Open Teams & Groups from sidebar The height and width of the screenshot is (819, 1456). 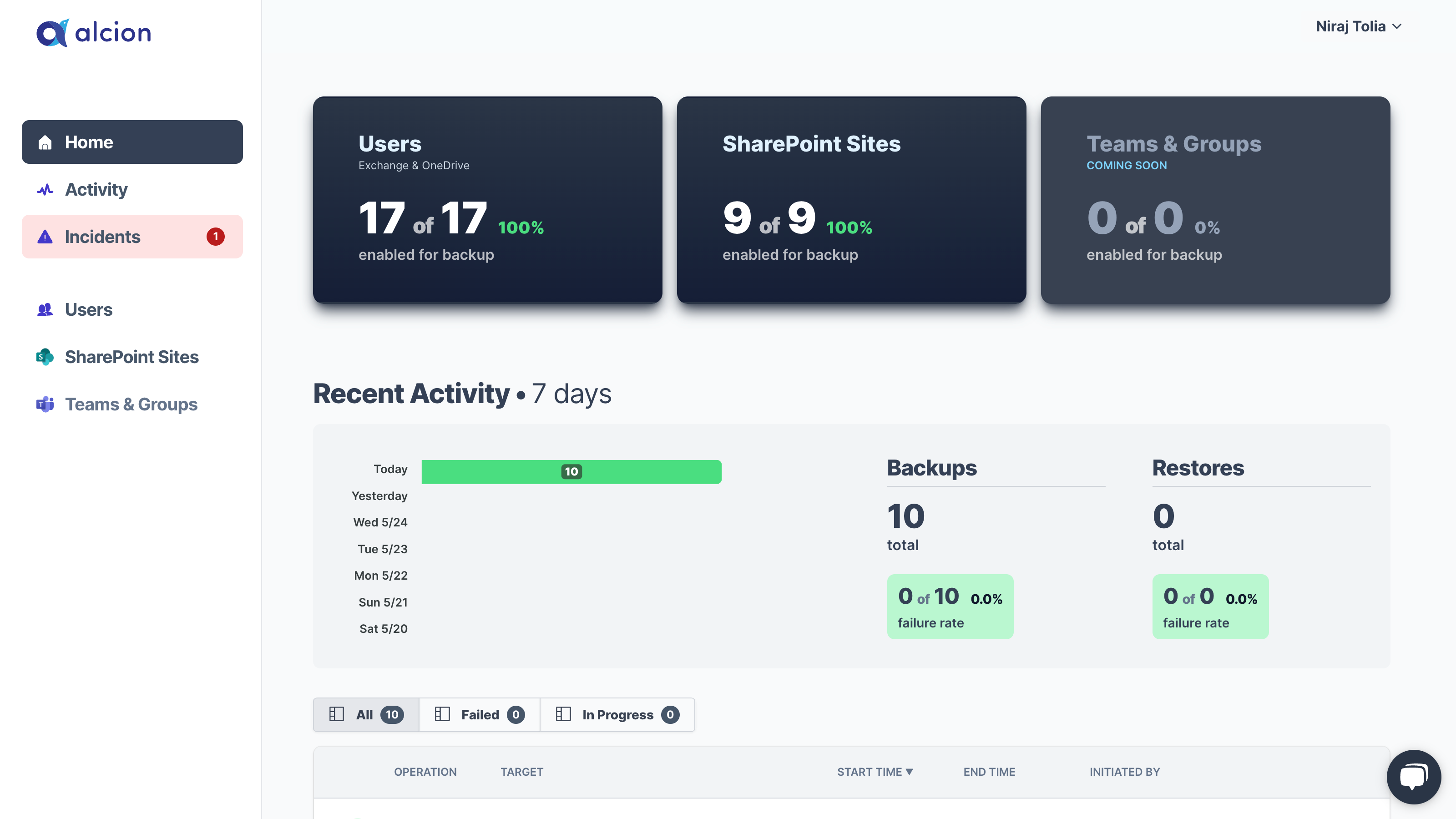click(x=132, y=404)
